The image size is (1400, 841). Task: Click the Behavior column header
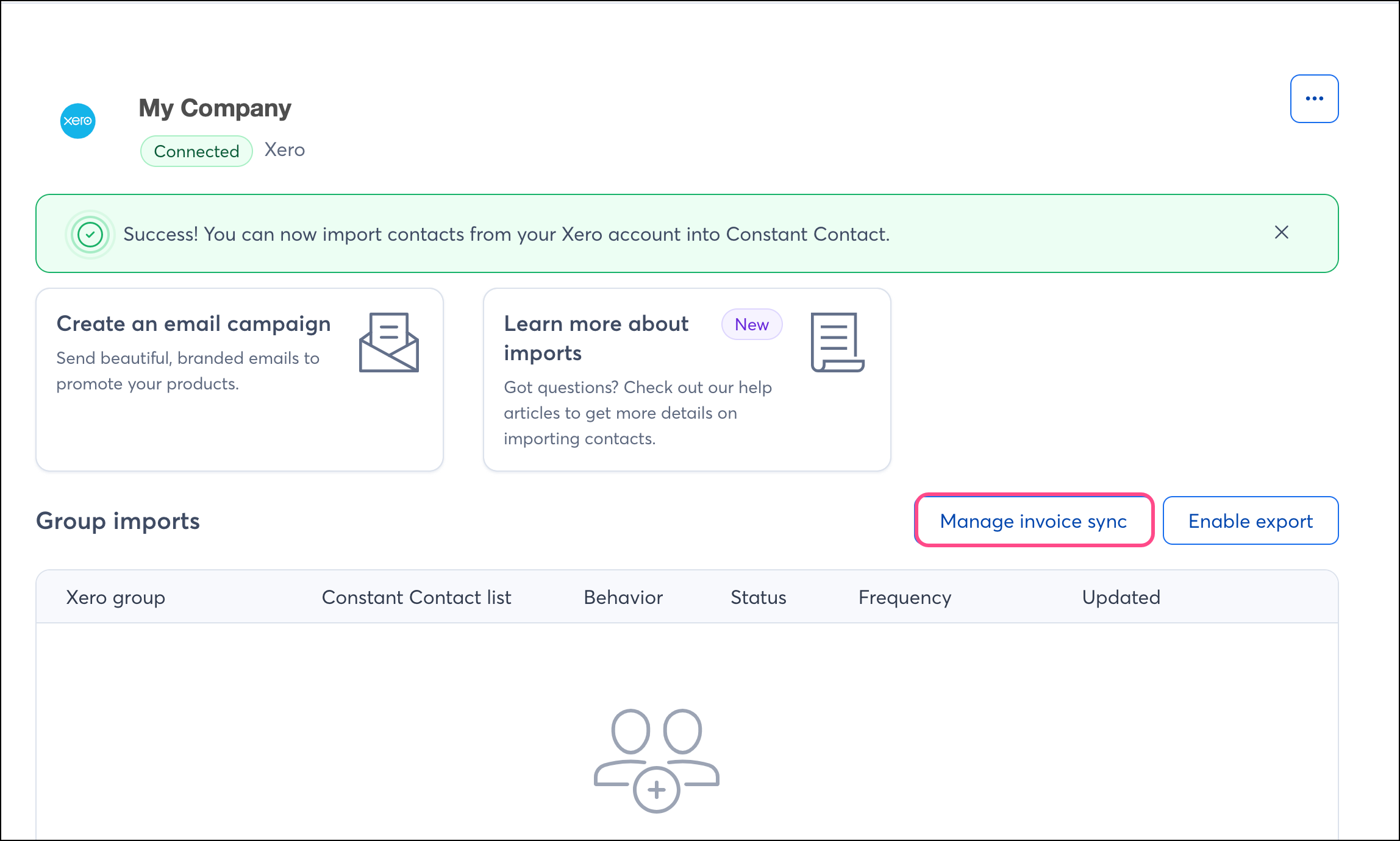coord(623,597)
